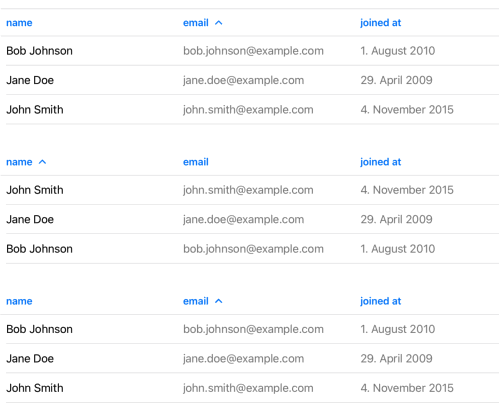Image resolution: width=499 pixels, height=416 pixels.
Task: Click 1. August 2010 date in second table
Action: point(398,249)
